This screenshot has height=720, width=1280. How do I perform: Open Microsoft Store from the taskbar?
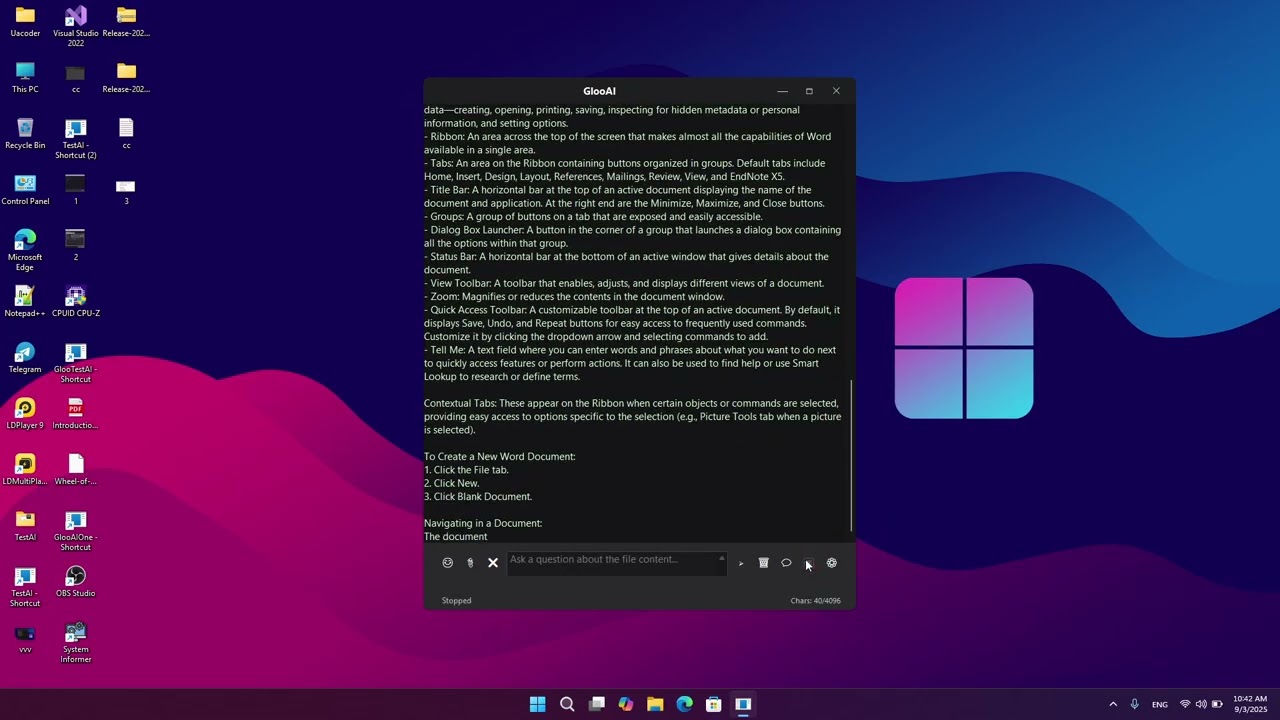tap(714, 705)
